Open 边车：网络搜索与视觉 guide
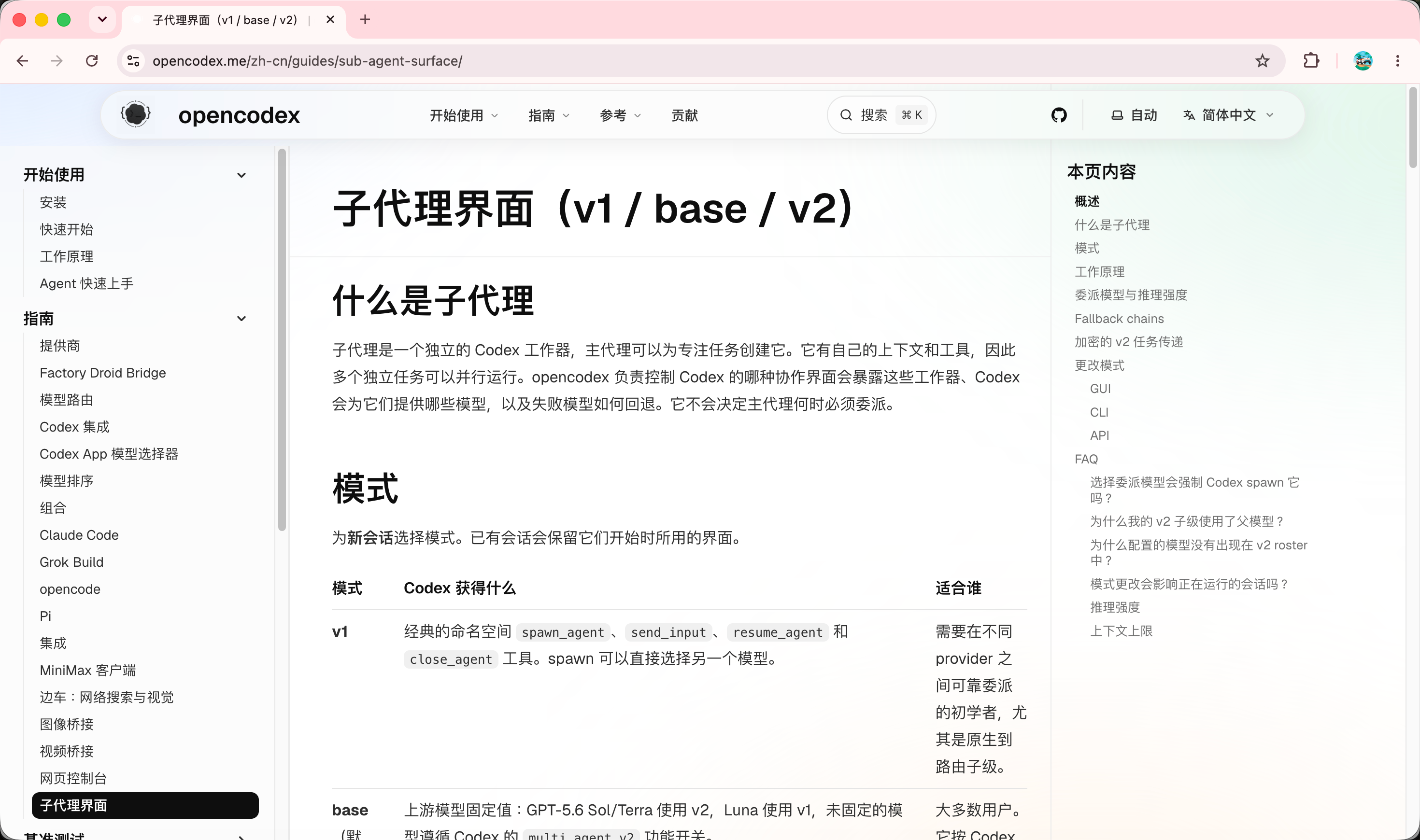Viewport: 1420px width, 840px height. click(x=106, y=698)
